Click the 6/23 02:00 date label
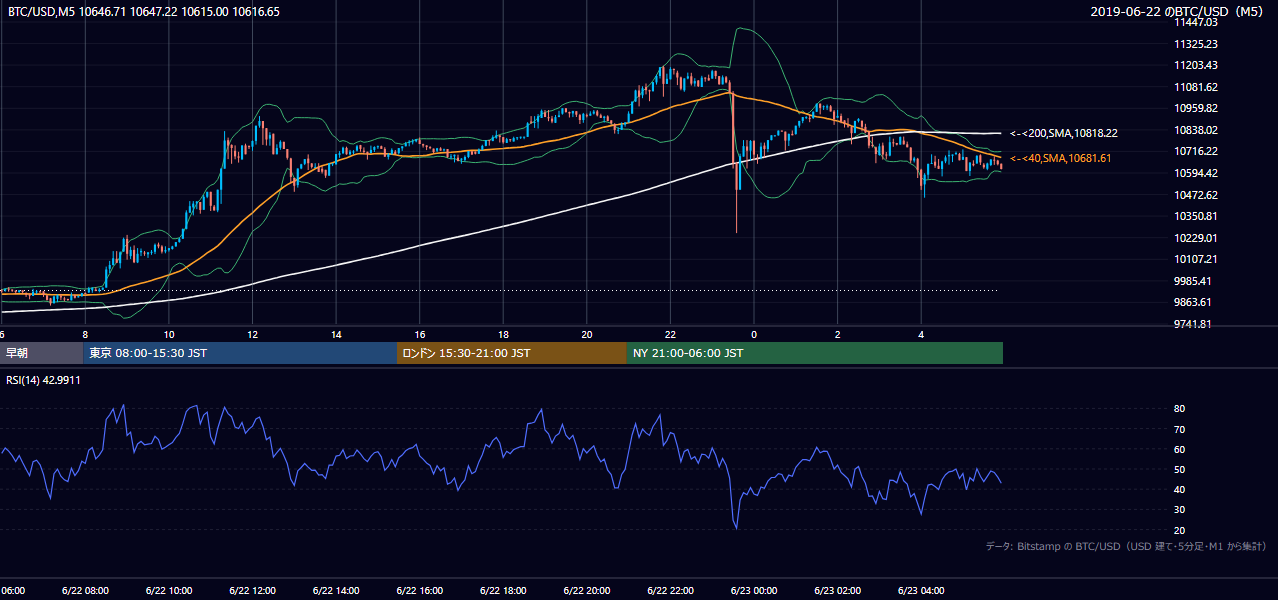 pos(837,591)
